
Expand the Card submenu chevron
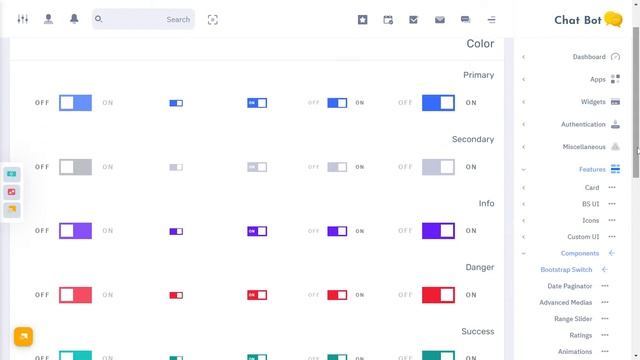coord(524,188)
